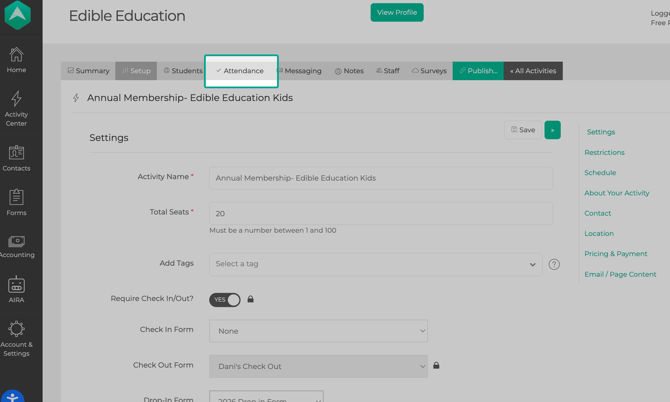
Task: Click the help icon beside Add Tags
Action: [x=554, y=265]
